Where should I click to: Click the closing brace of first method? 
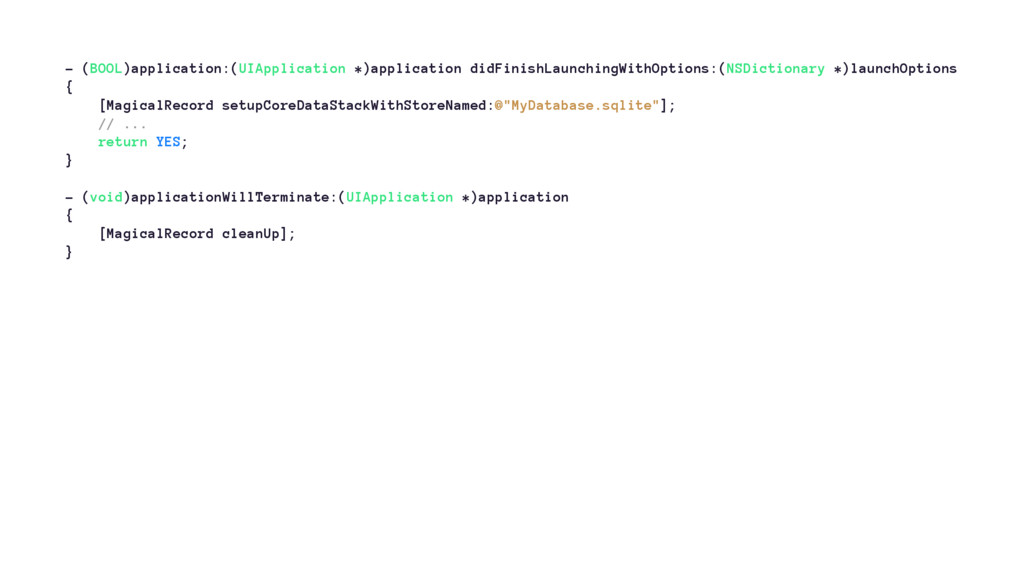[x=69, y=161]
